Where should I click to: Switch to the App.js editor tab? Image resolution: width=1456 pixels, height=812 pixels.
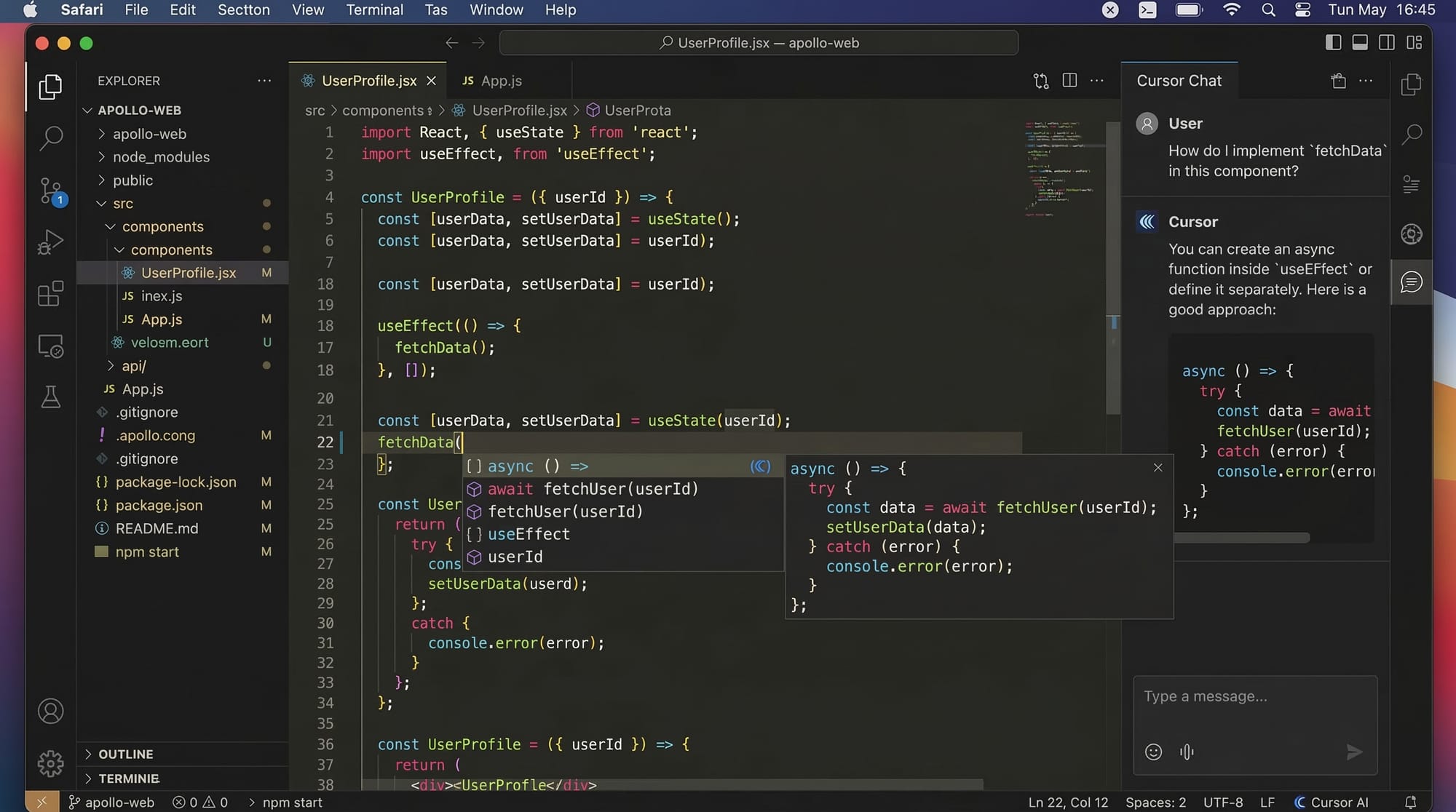click(x=501, y=81)
